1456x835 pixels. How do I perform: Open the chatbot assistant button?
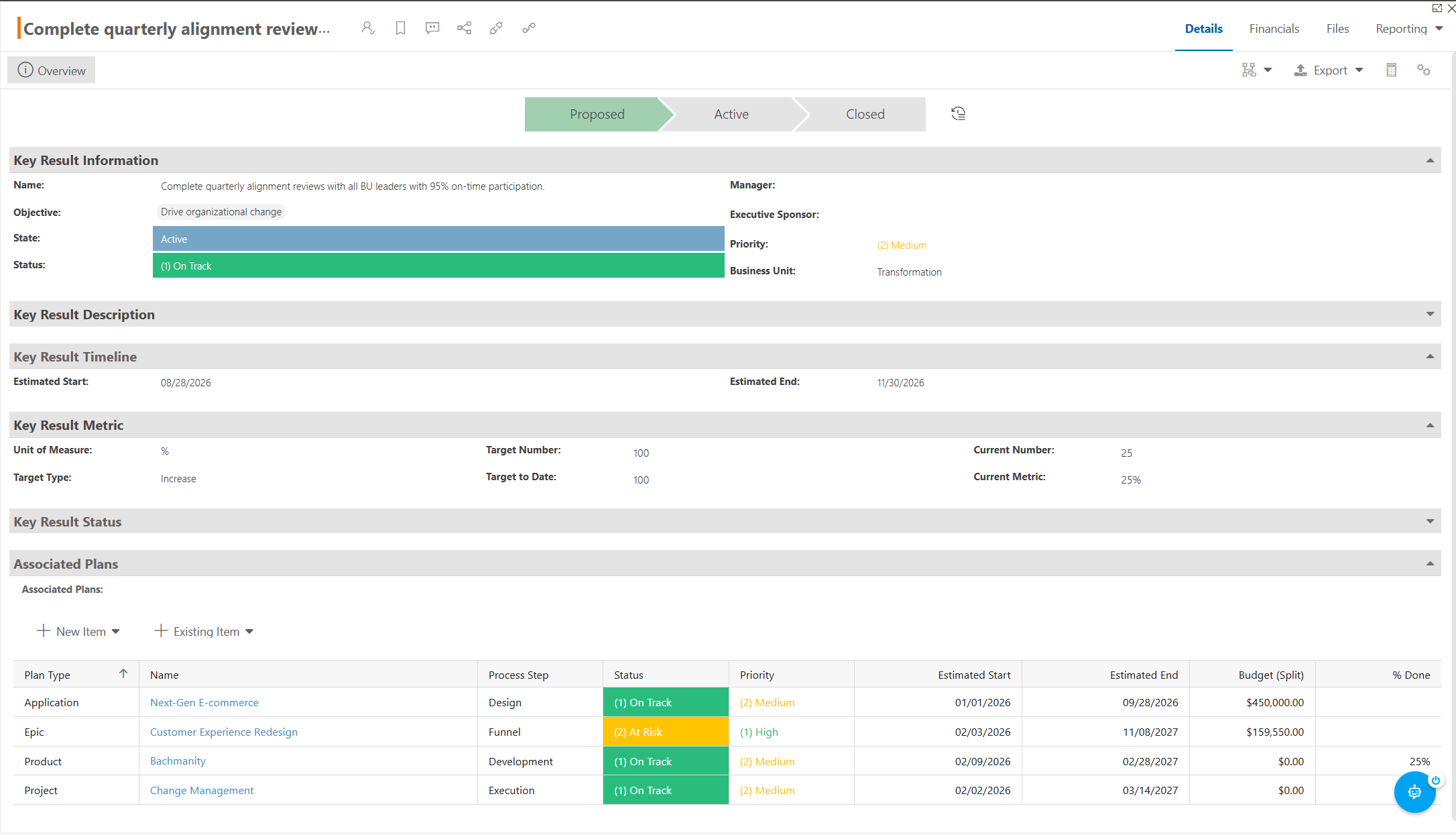click(x=1414, y=792)
